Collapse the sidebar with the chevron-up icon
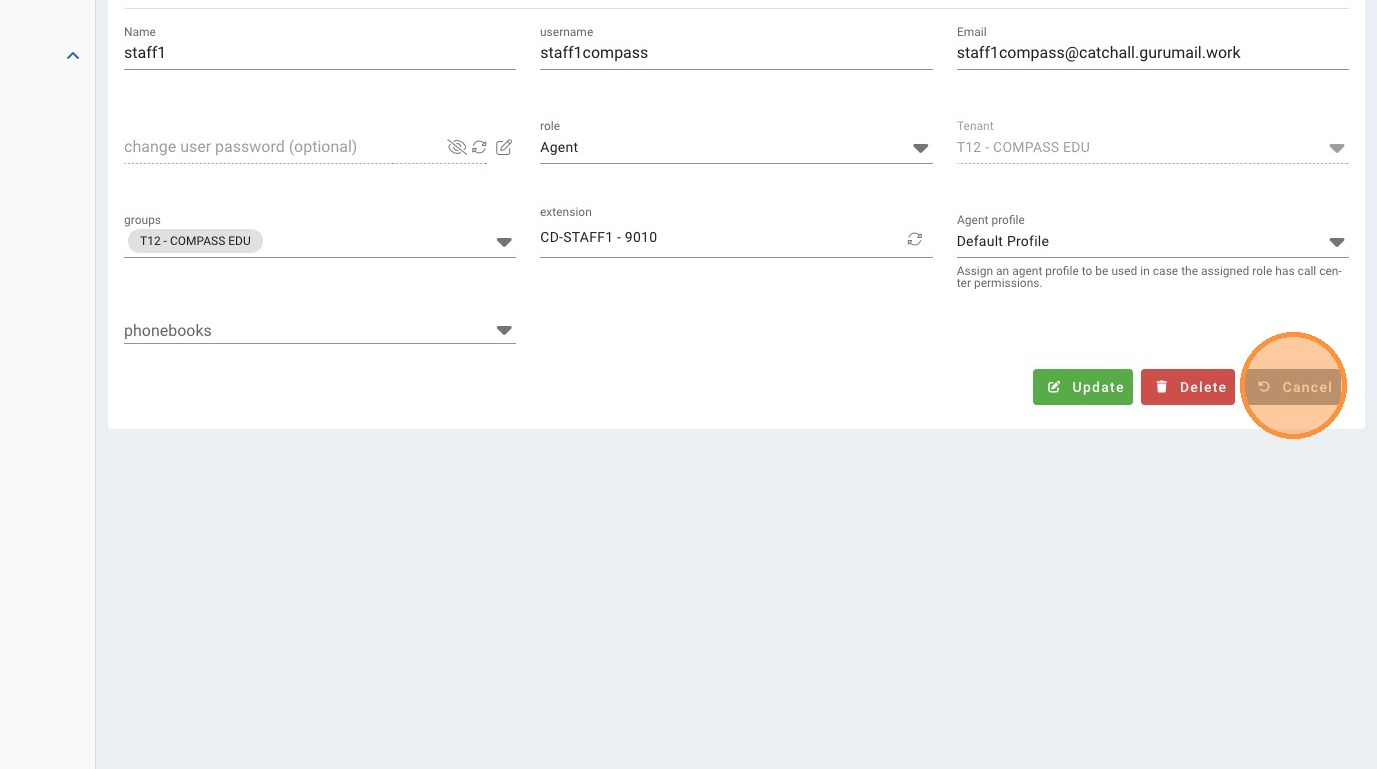 click(x=73, y=56)
